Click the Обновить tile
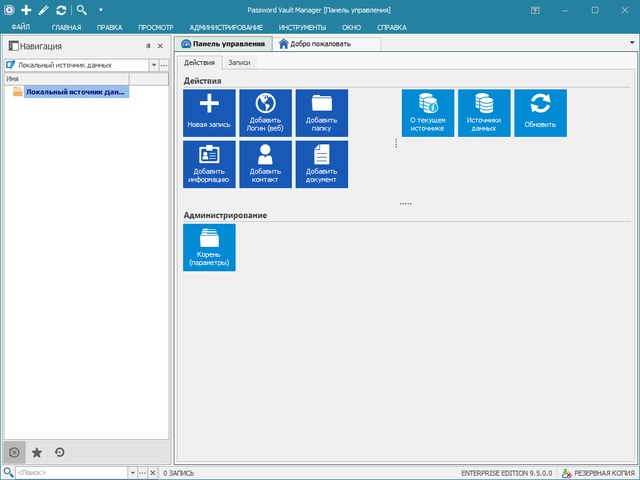Screen dimensions: 640x480 (540, 113)
